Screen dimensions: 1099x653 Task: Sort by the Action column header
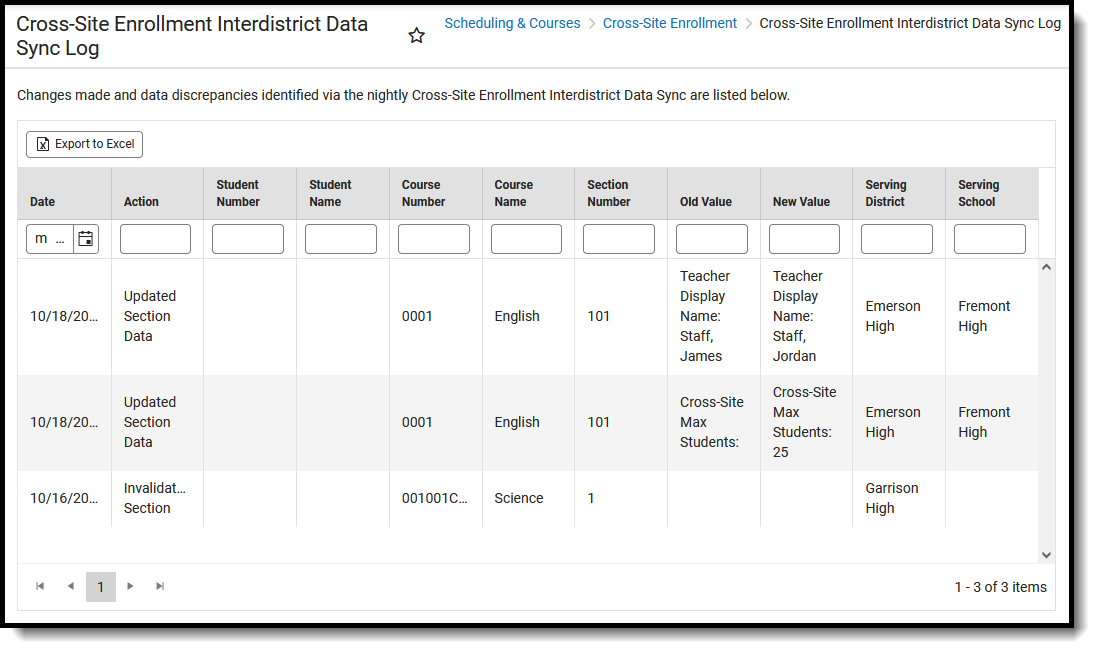click(141, 202)
